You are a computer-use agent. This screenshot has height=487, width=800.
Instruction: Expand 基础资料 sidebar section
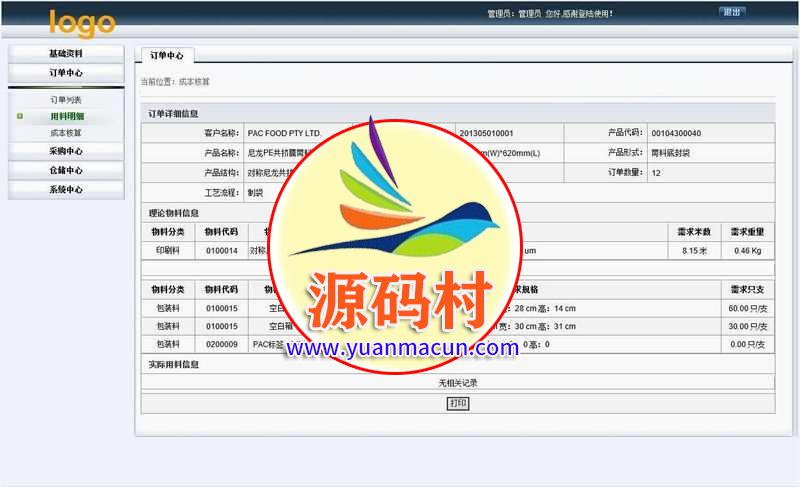[66, 53]
